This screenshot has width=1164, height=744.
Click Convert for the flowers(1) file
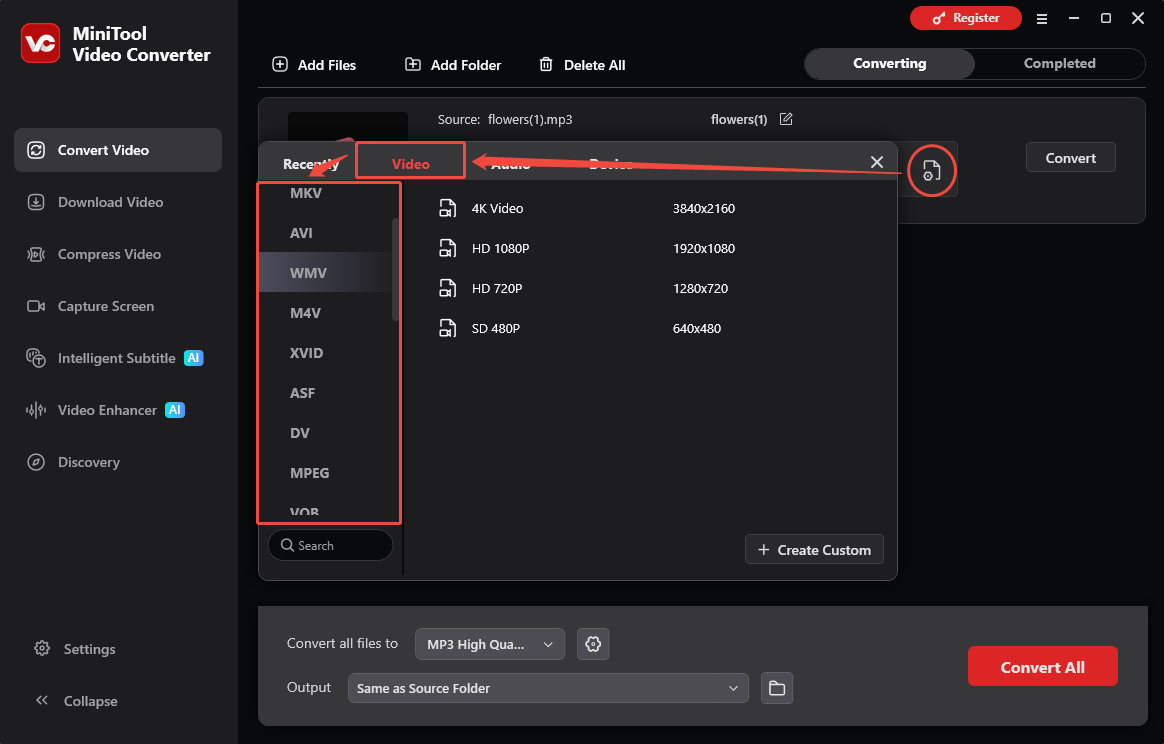(1070, 157)
